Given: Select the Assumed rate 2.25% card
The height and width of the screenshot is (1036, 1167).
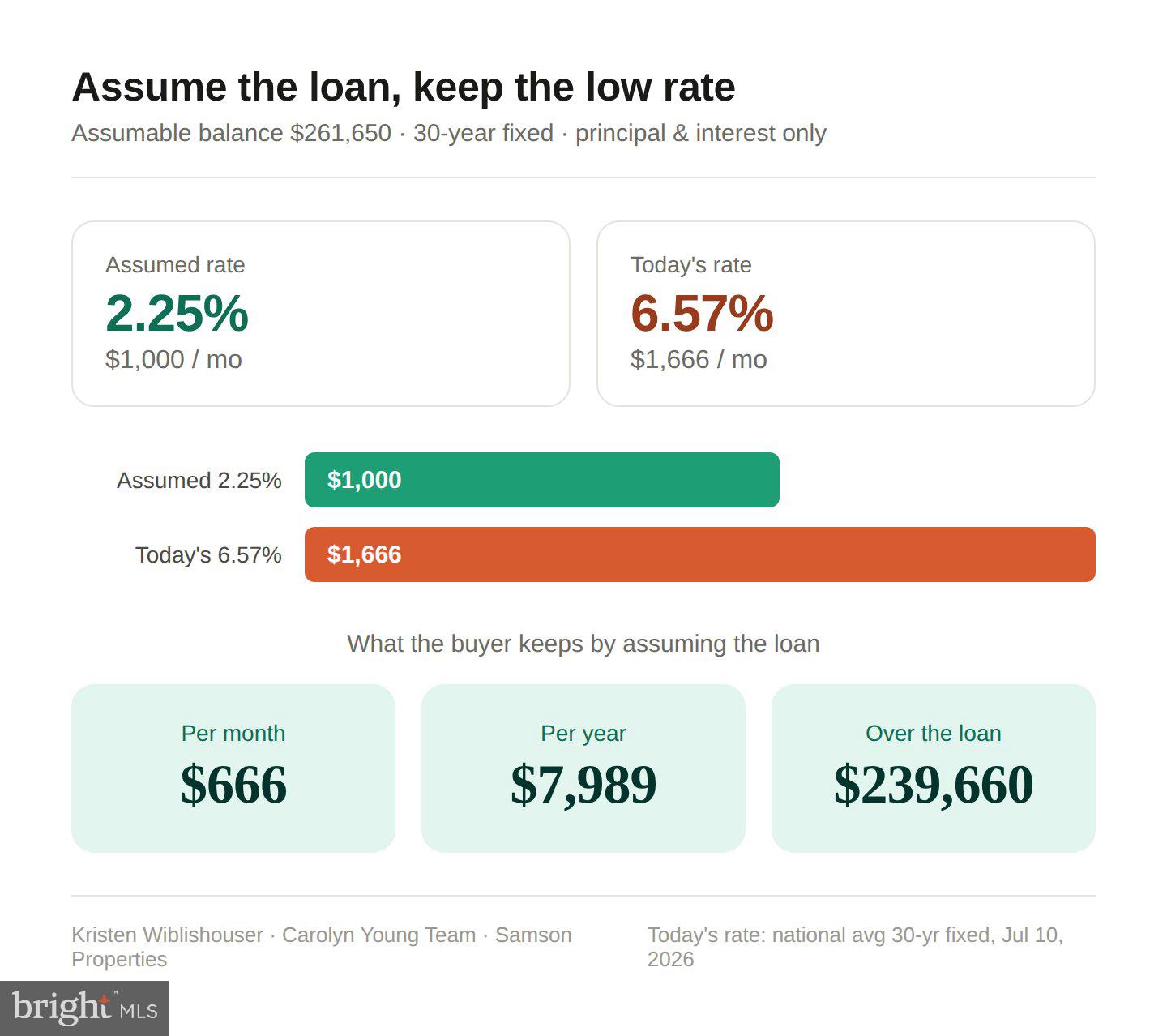Looking at the screenshot, I should tap(321, 314).
